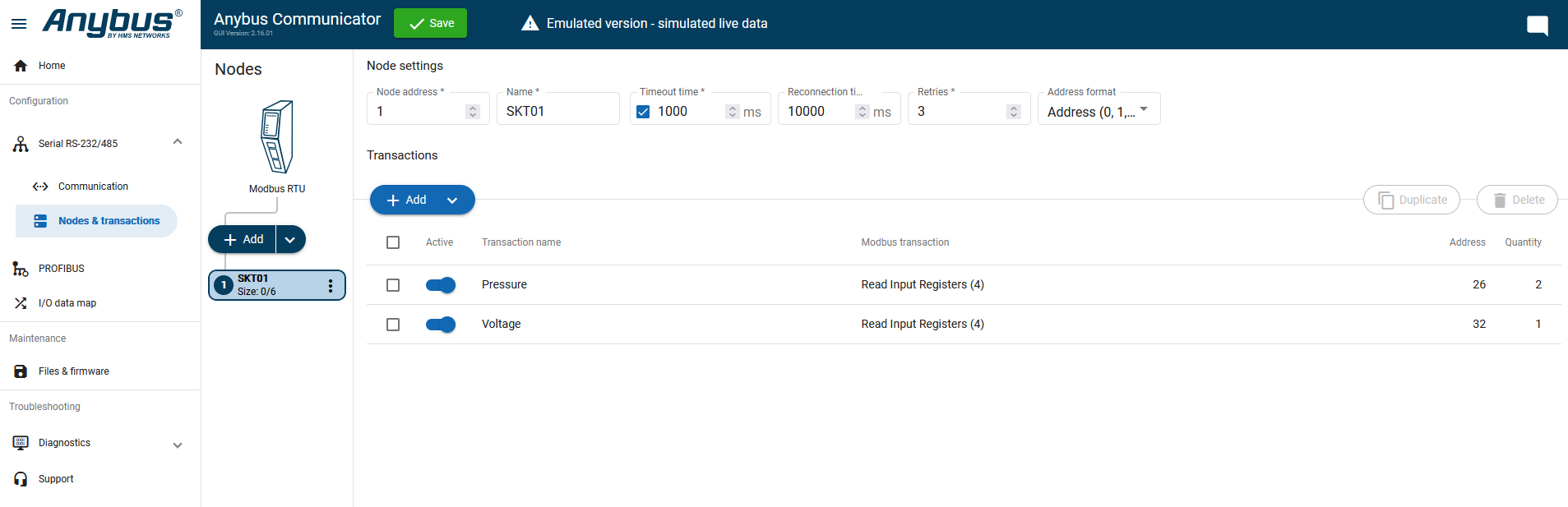
Task: Open the hamburger navigation menu
Action: [19, 24]
